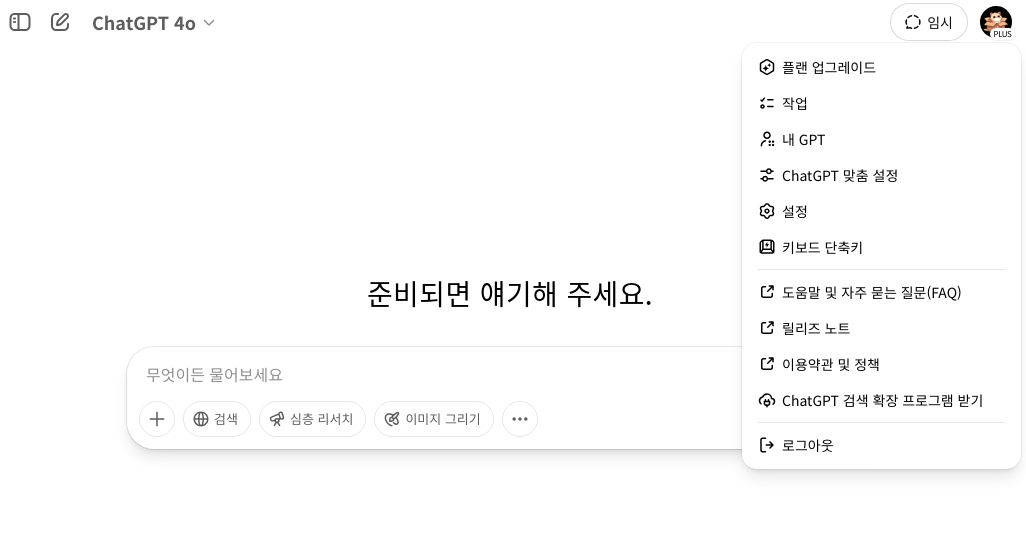Open 작업 tasks menu entry
Image resolution: width=1026 pixels, height=541 pixels.
pyautogui.click(x=881, y=103)
